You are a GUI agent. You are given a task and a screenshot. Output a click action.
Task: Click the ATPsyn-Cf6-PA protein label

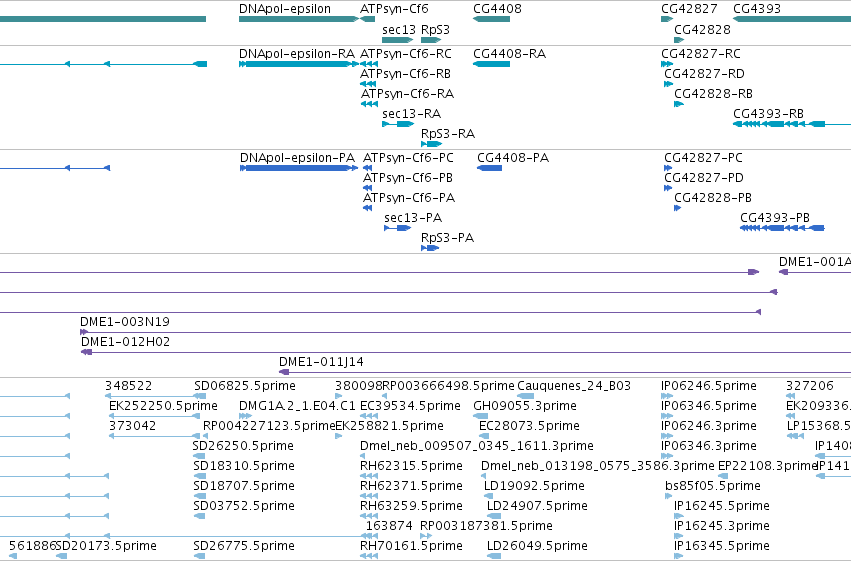coord(409,198)
